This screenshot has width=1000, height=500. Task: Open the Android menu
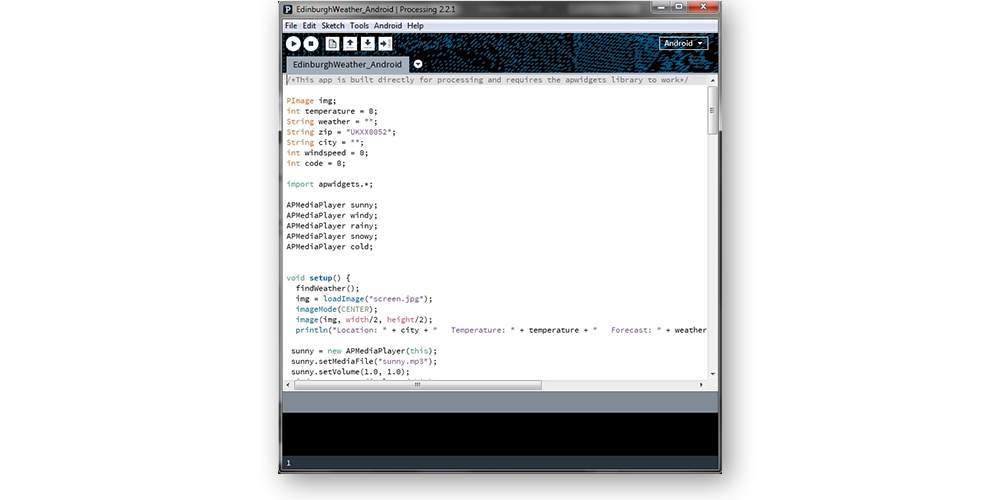pos(388,26)
